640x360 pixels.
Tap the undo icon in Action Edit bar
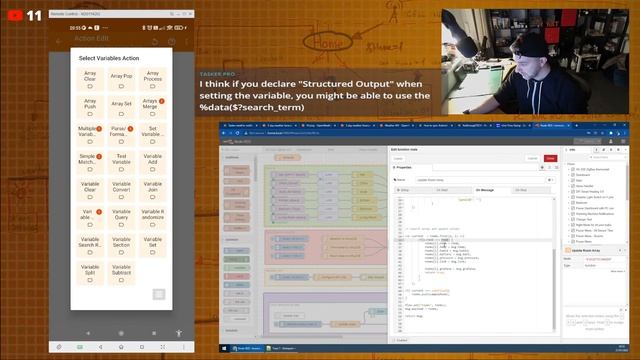pos(155,42)
